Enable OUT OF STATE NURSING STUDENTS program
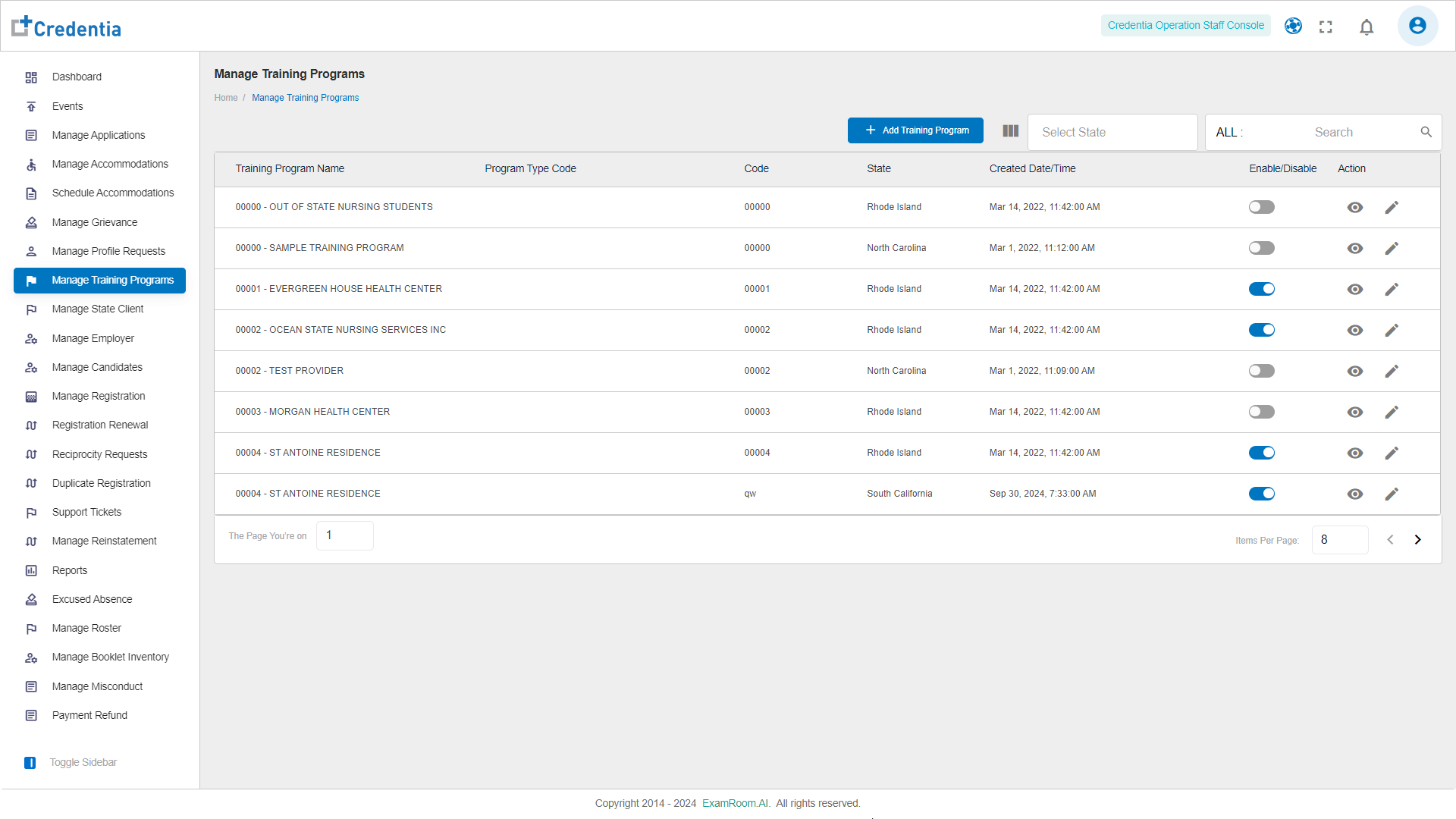The width and height of the screenshot is (1456, 819). pos(1261,208)
